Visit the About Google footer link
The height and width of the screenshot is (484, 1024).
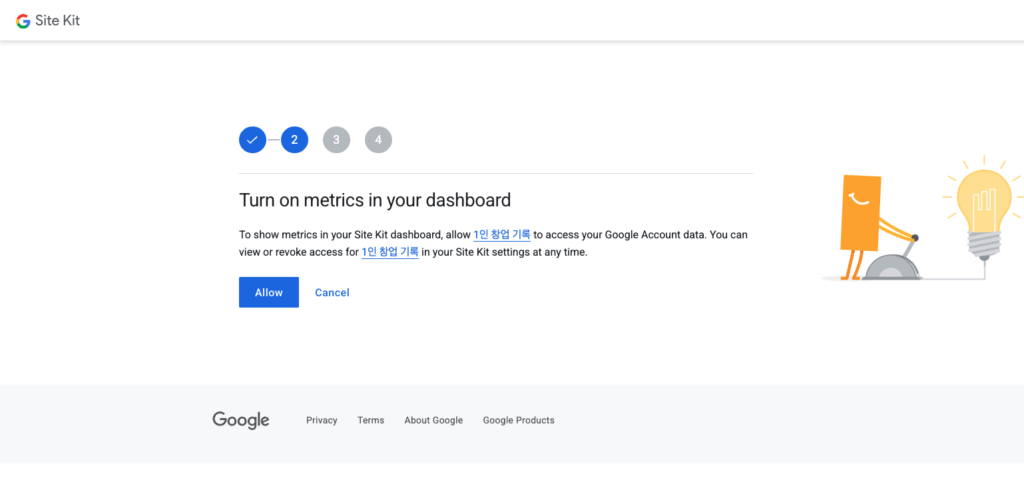433,421
